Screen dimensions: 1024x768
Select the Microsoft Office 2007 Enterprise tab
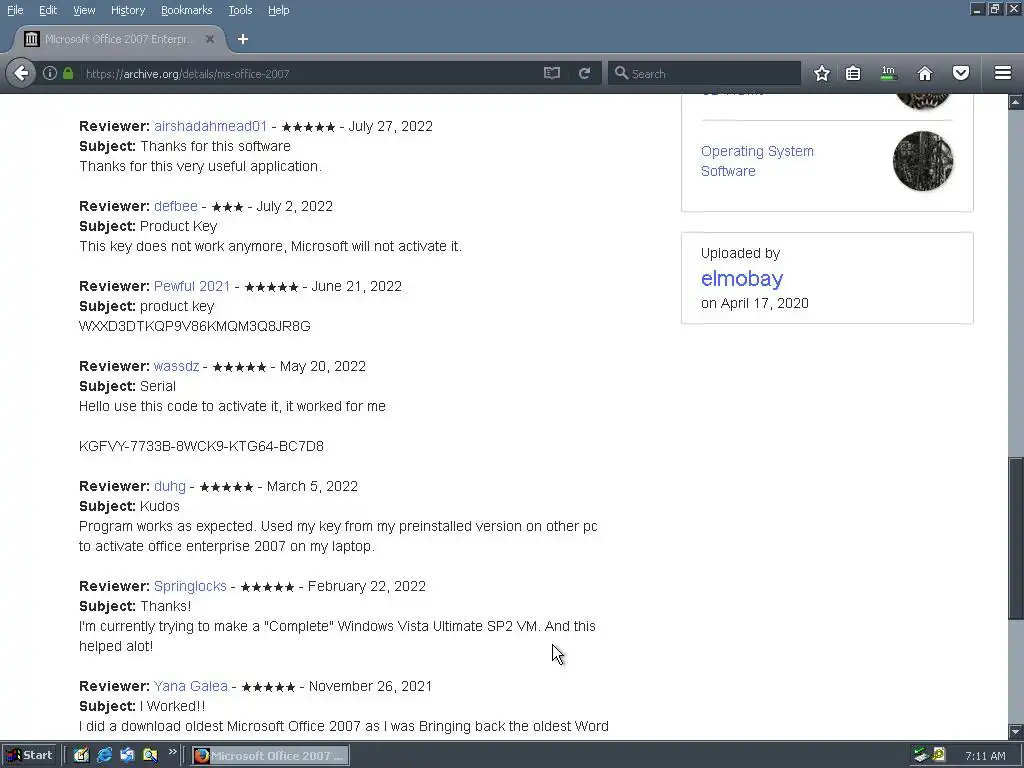click(120, 39)
